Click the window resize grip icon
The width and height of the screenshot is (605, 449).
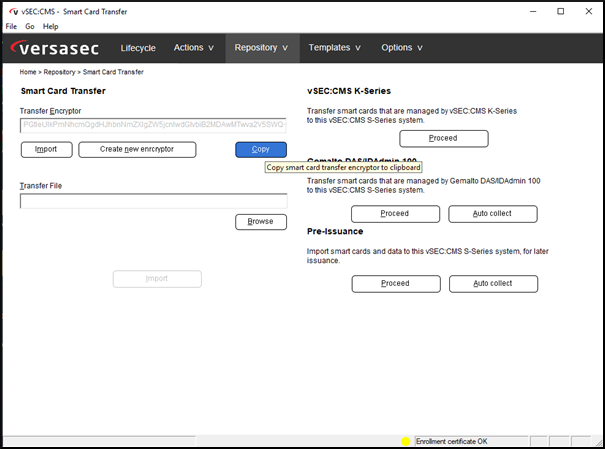point(598,443)
